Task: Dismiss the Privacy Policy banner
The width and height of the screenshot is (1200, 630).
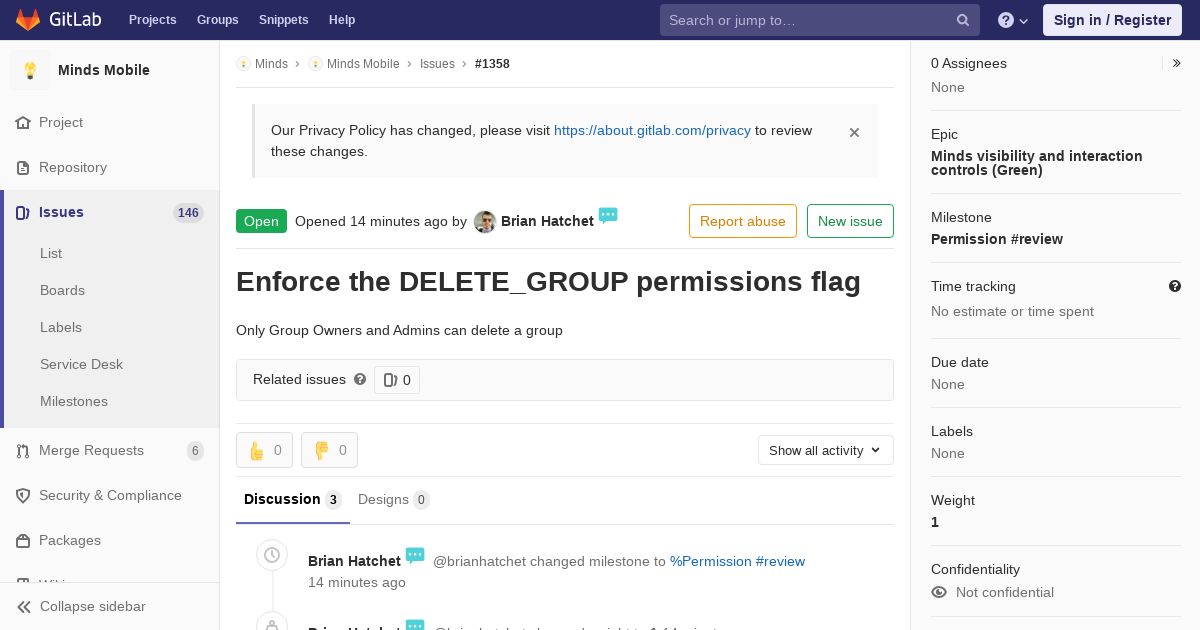Action: (x=854, y=132)
